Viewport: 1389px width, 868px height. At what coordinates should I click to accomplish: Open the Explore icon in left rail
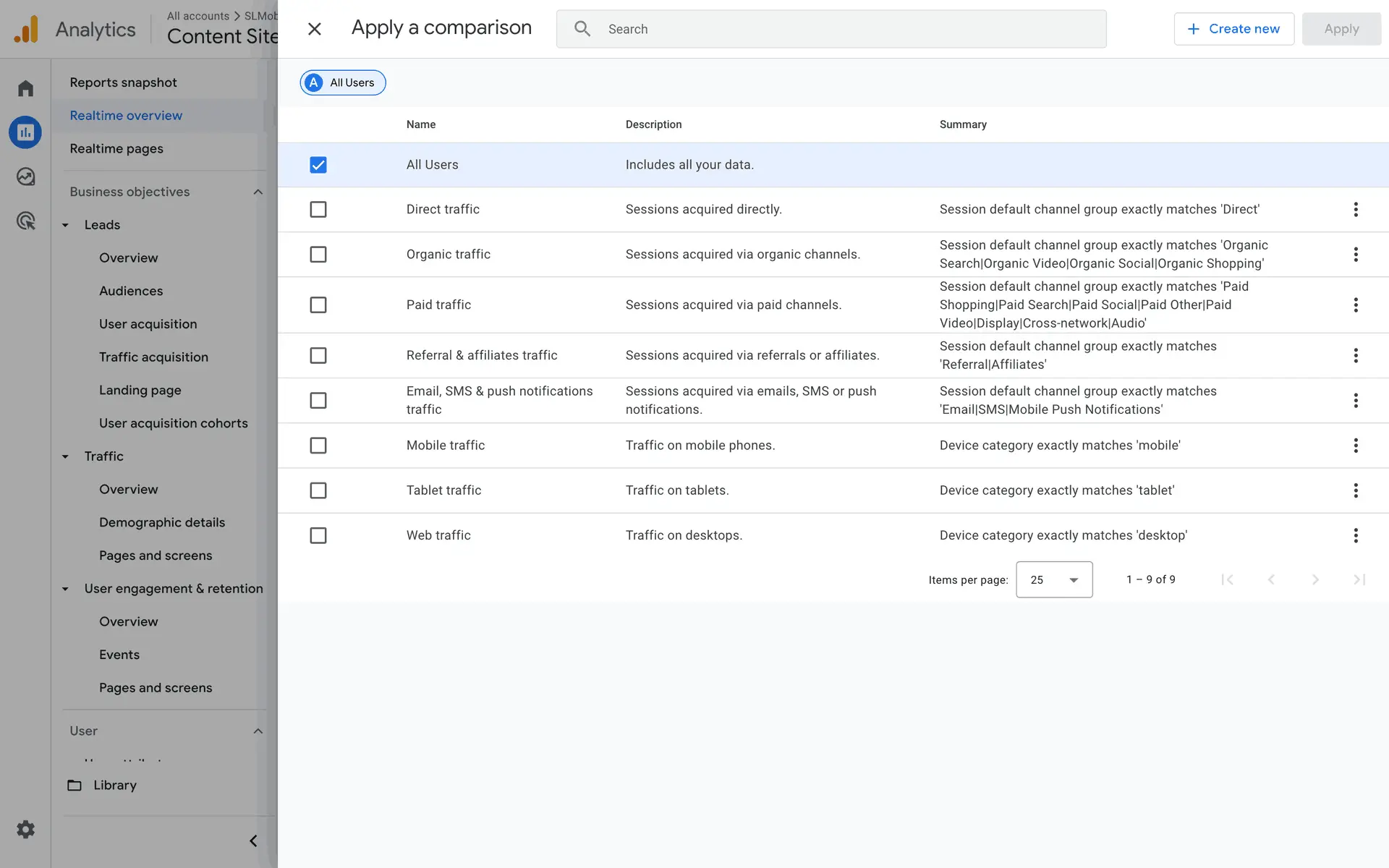click(x=25, y=176)
